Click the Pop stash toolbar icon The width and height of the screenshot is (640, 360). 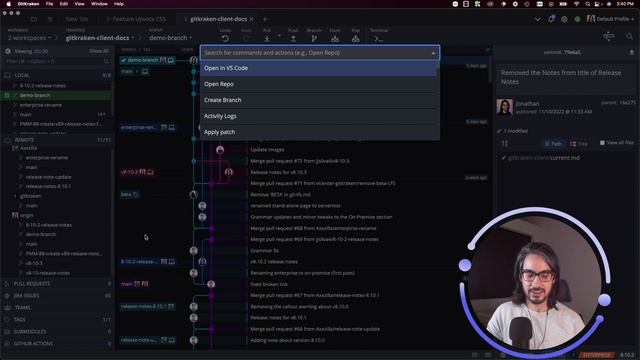pos(356,38)
